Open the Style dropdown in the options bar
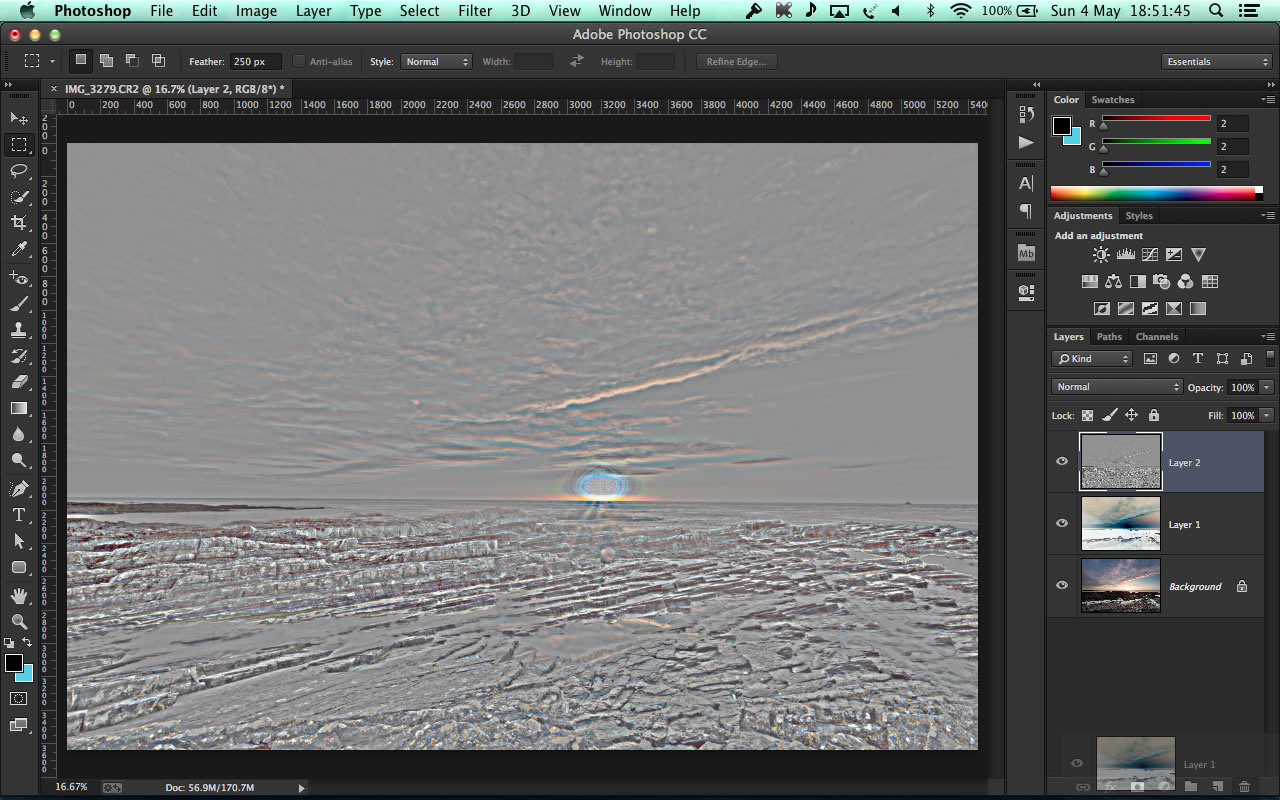The height and width of the screenshot is (800, 1280). coord(436,61)
